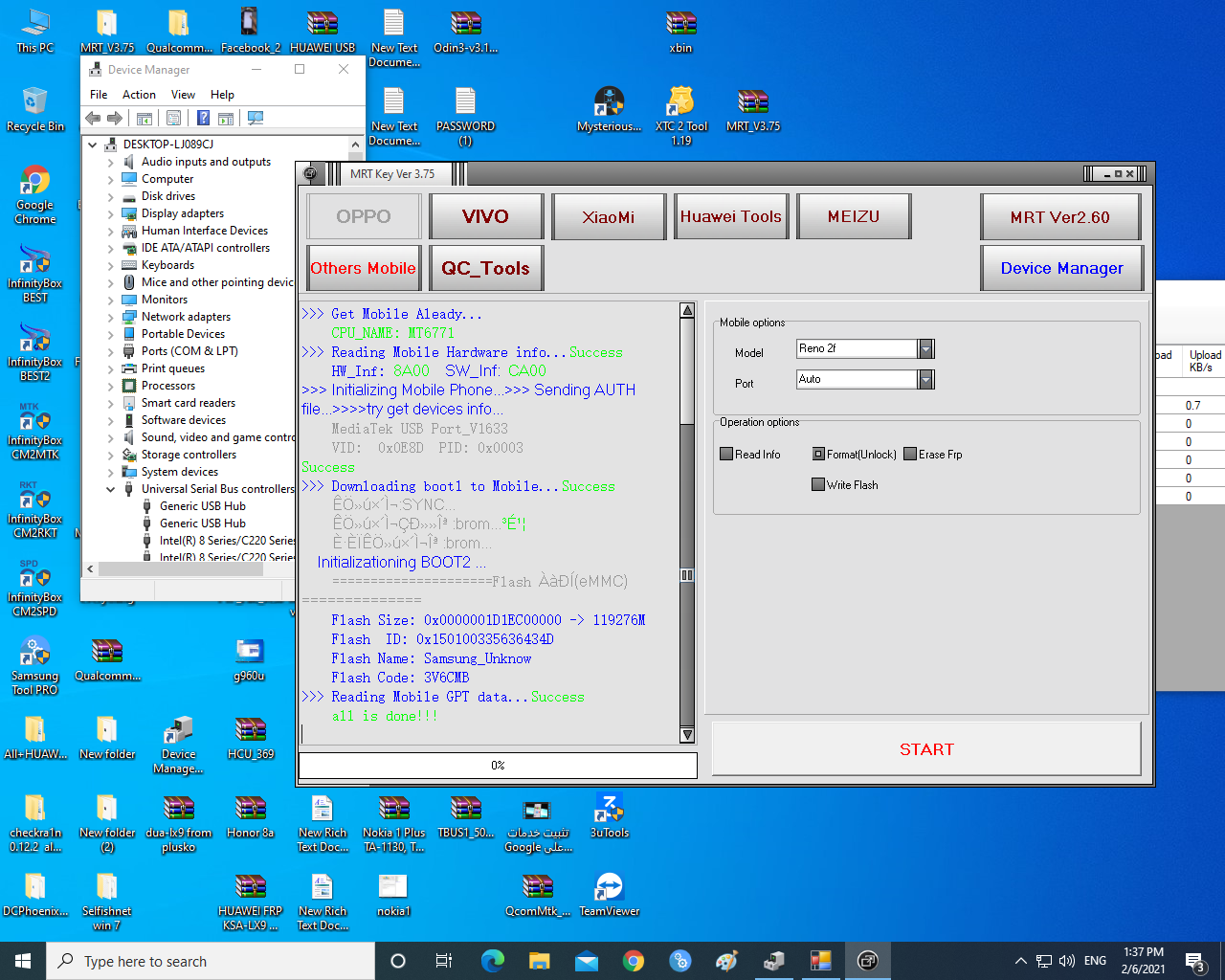This screenshot has height=980, width=1225.
Task: Enable the Erase Frp checkbox
Action: 910,455
